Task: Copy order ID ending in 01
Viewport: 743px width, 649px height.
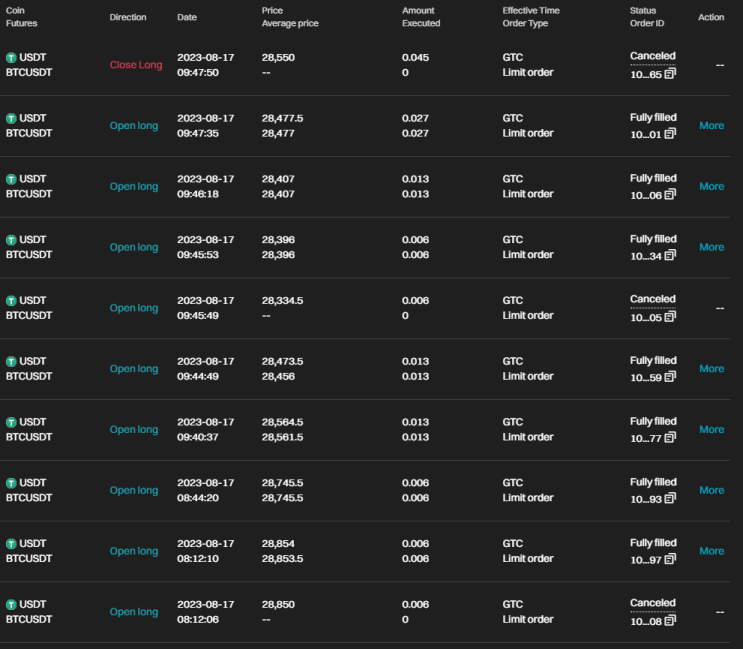Action: click(670, 134)
